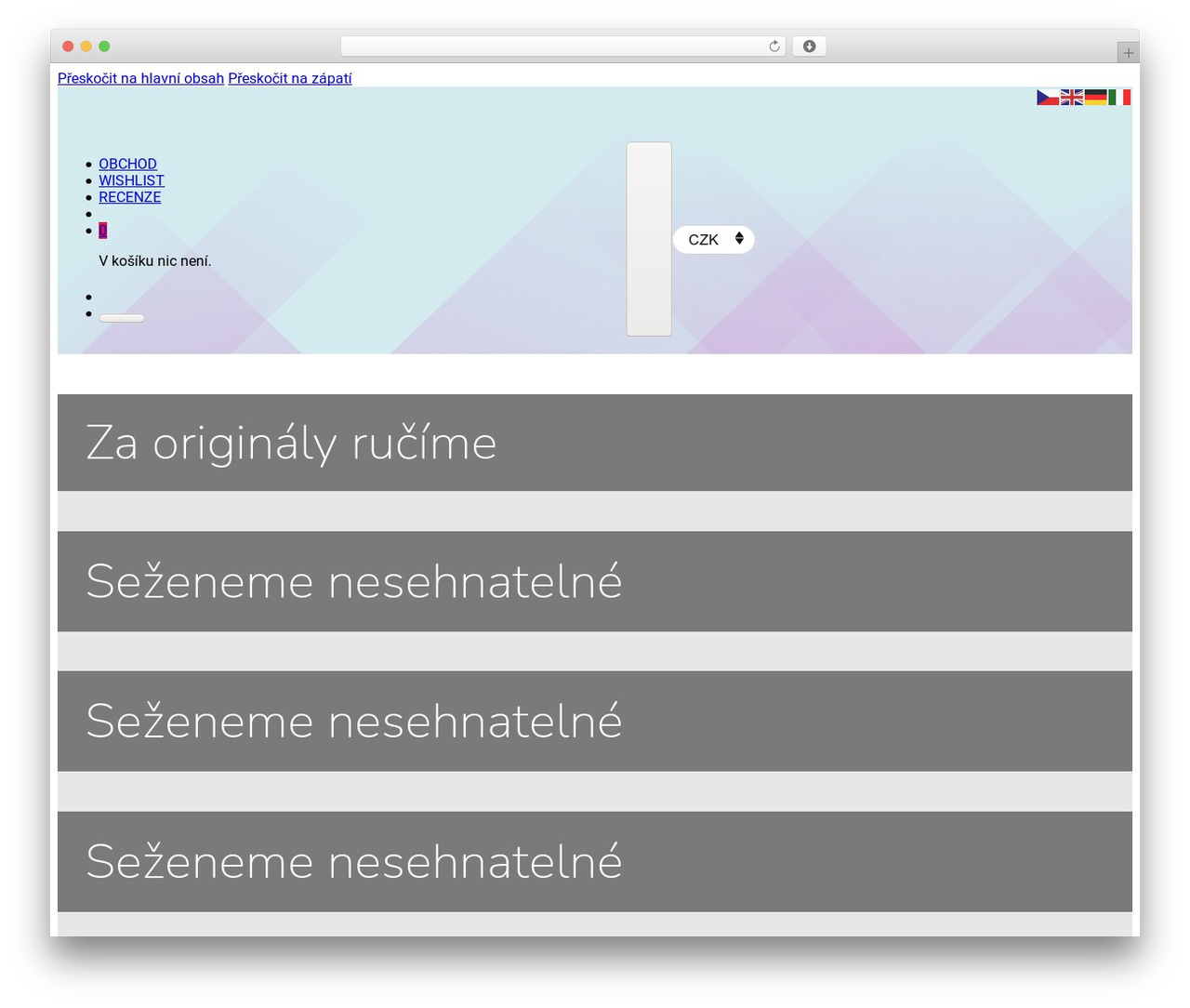
Task: Switch language via the Italian flag
Action: point(1119,97)
